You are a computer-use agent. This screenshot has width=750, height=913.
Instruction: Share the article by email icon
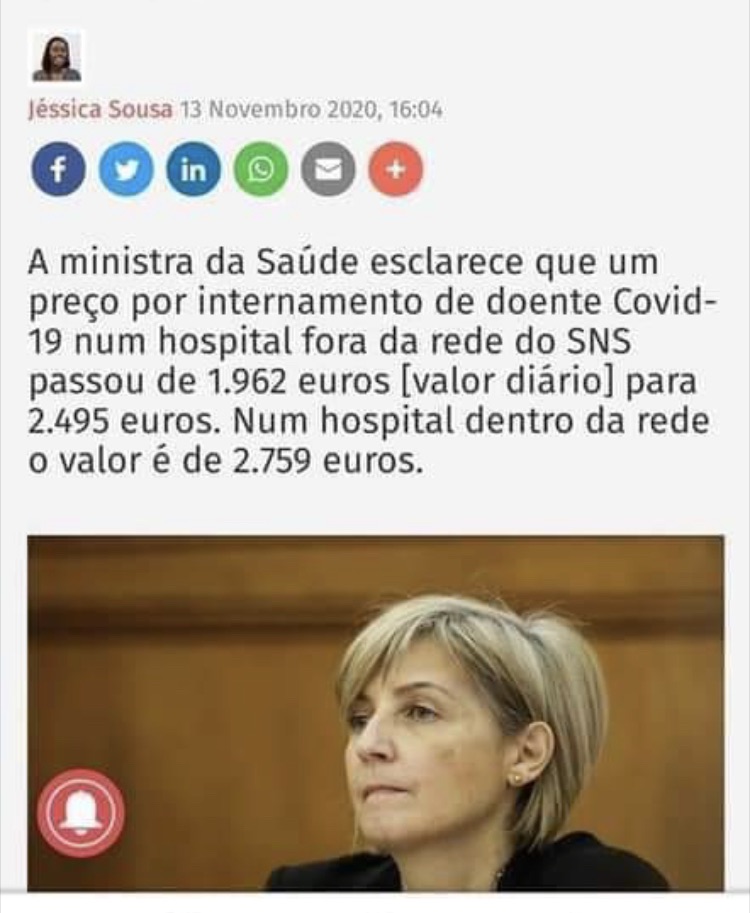click(x=328, y=169)
